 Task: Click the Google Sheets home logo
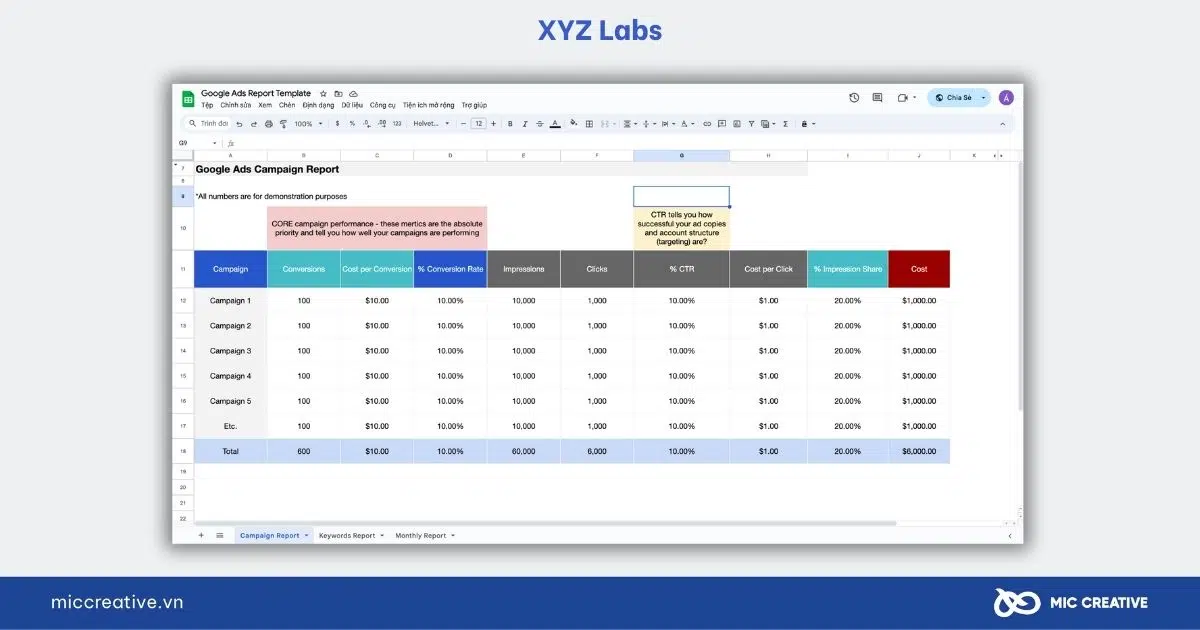tap(187, 99)
